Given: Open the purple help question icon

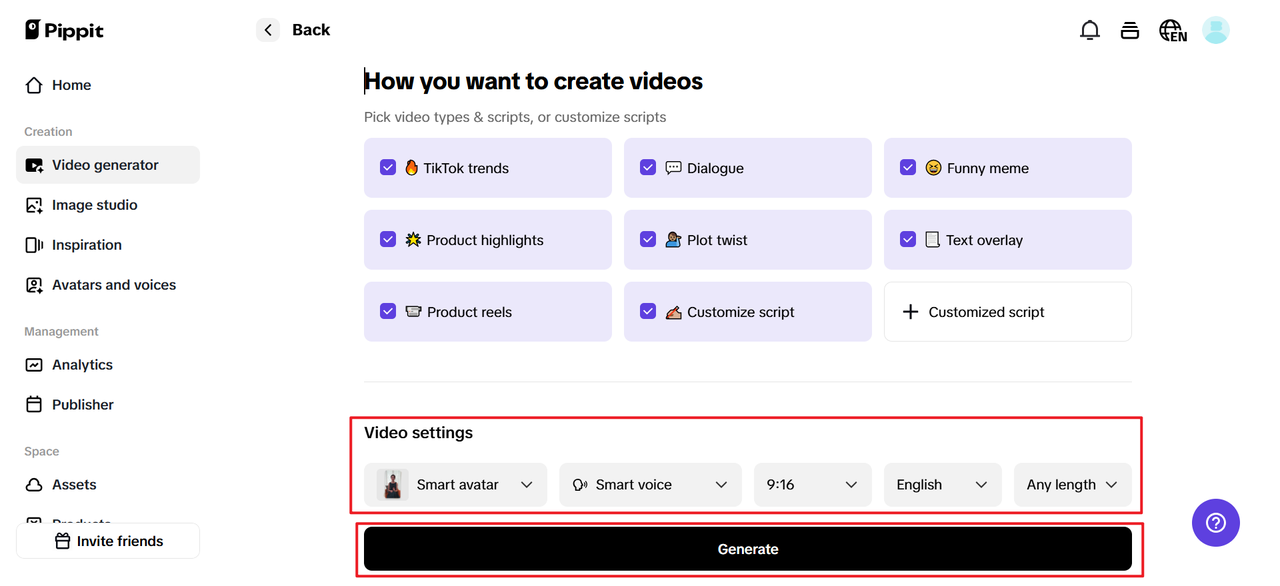Looking at the screenshot, I should pos(1215,522).
